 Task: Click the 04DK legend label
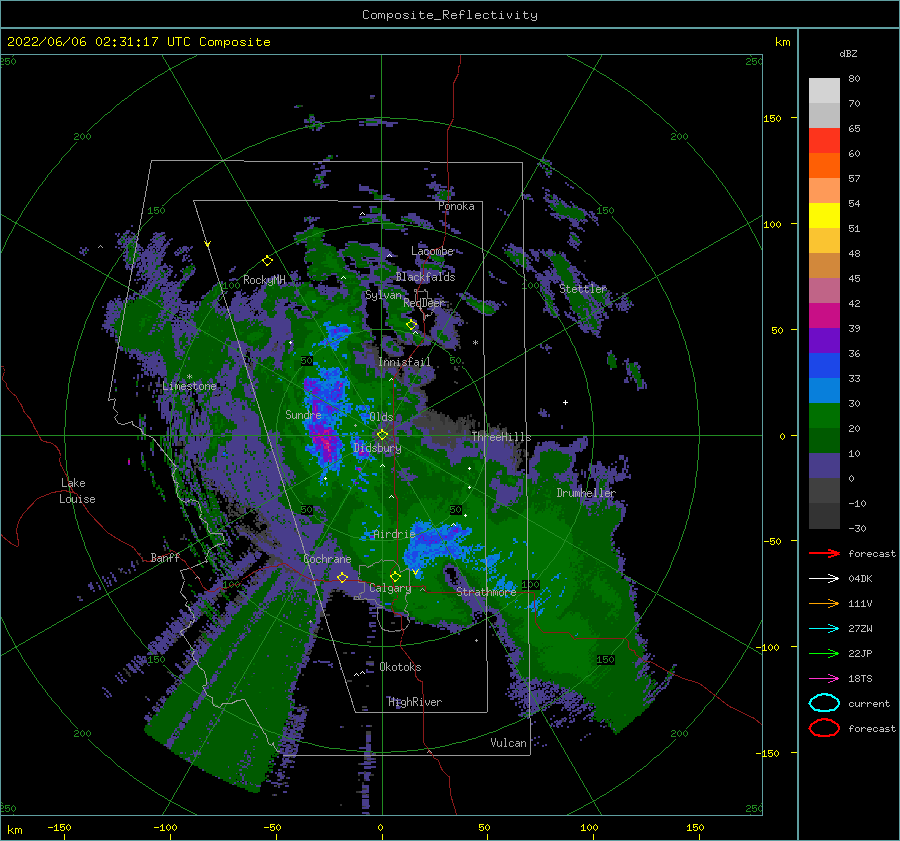tap(860, 579)
